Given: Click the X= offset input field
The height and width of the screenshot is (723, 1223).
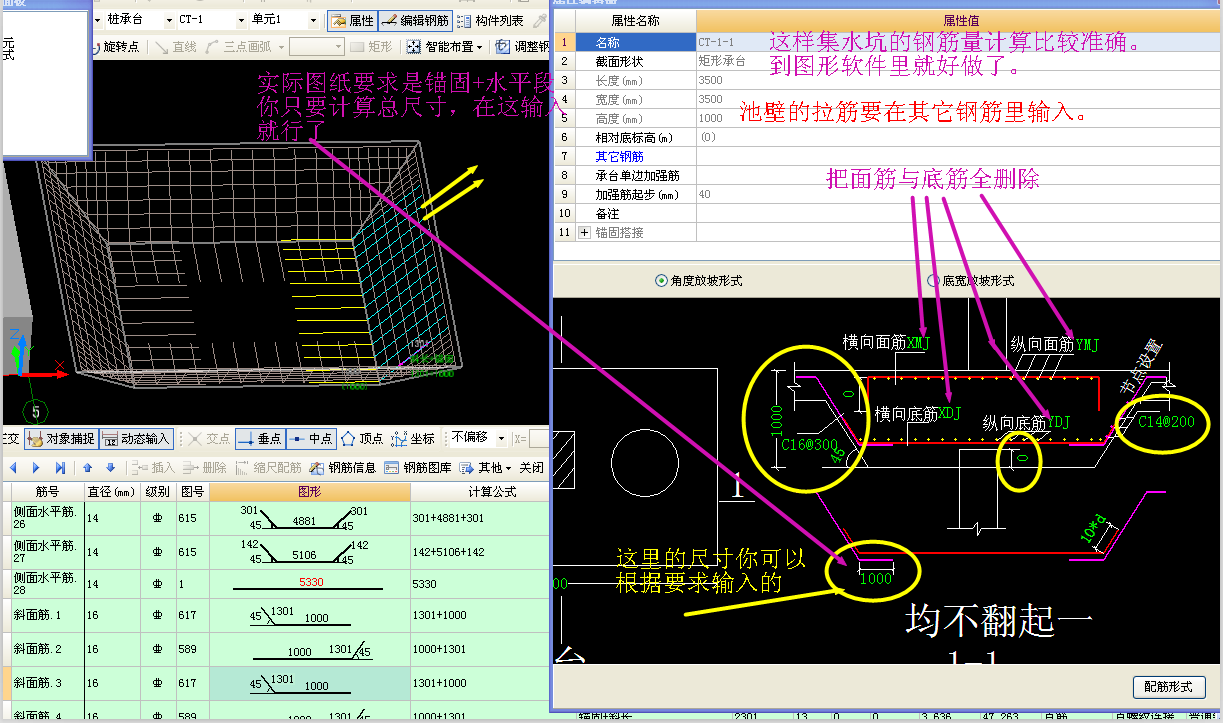Looking at the screenshot, I should pyautogui.click(x=539, y=438).
